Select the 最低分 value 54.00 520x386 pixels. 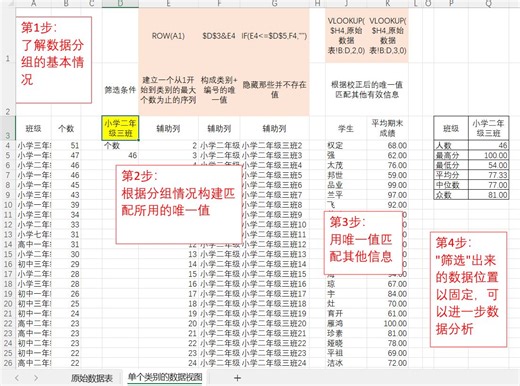click(488, 165)
